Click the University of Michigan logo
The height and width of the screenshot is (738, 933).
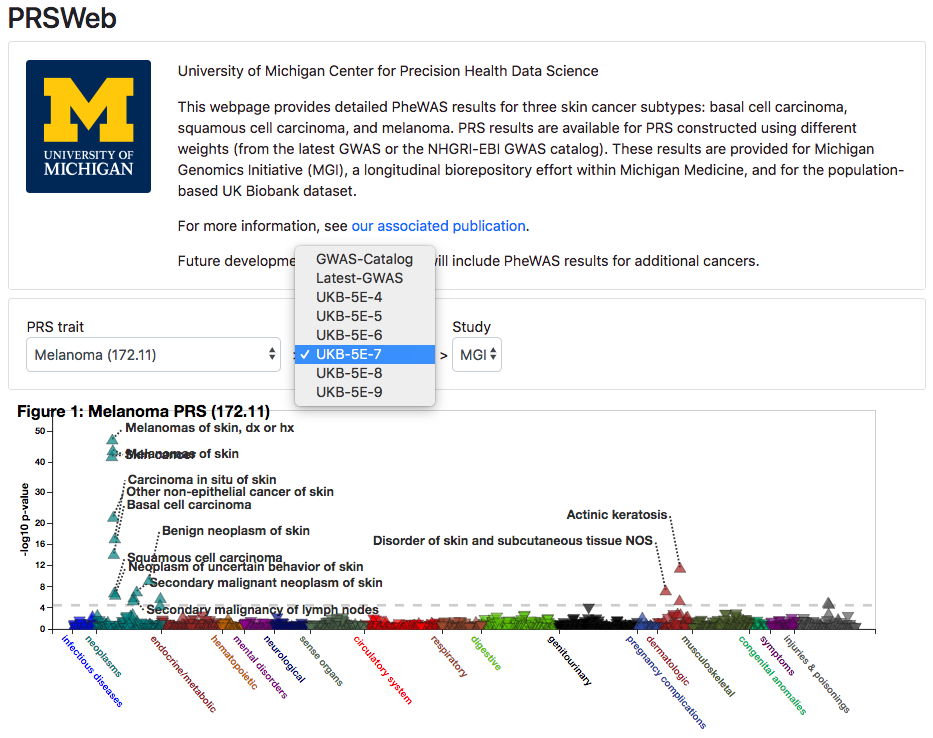pyautogui.click(x=88, y=126)
